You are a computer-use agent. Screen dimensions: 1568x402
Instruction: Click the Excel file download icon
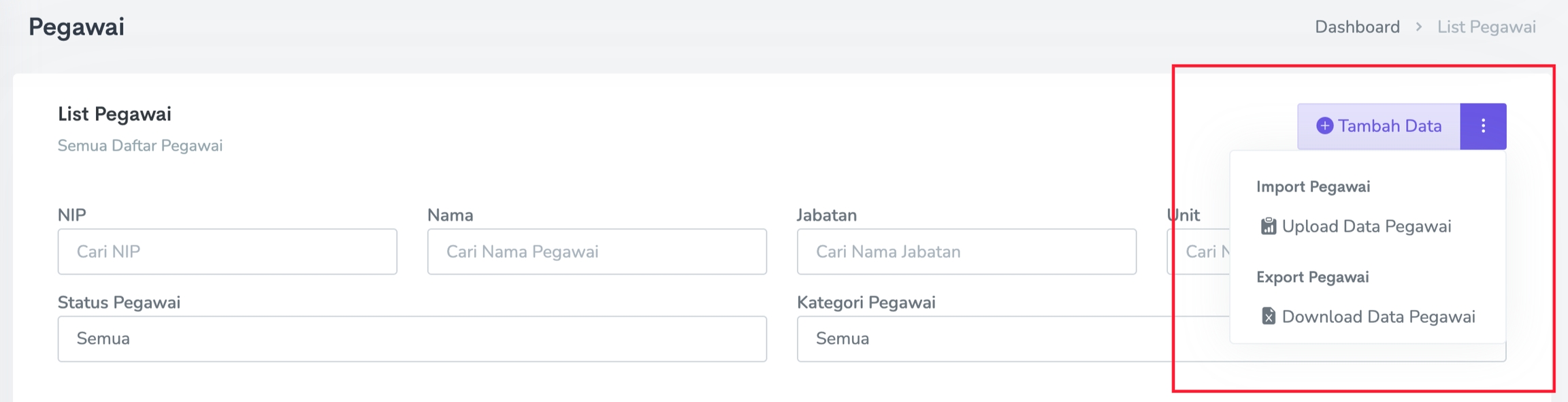pos(1268,317)
